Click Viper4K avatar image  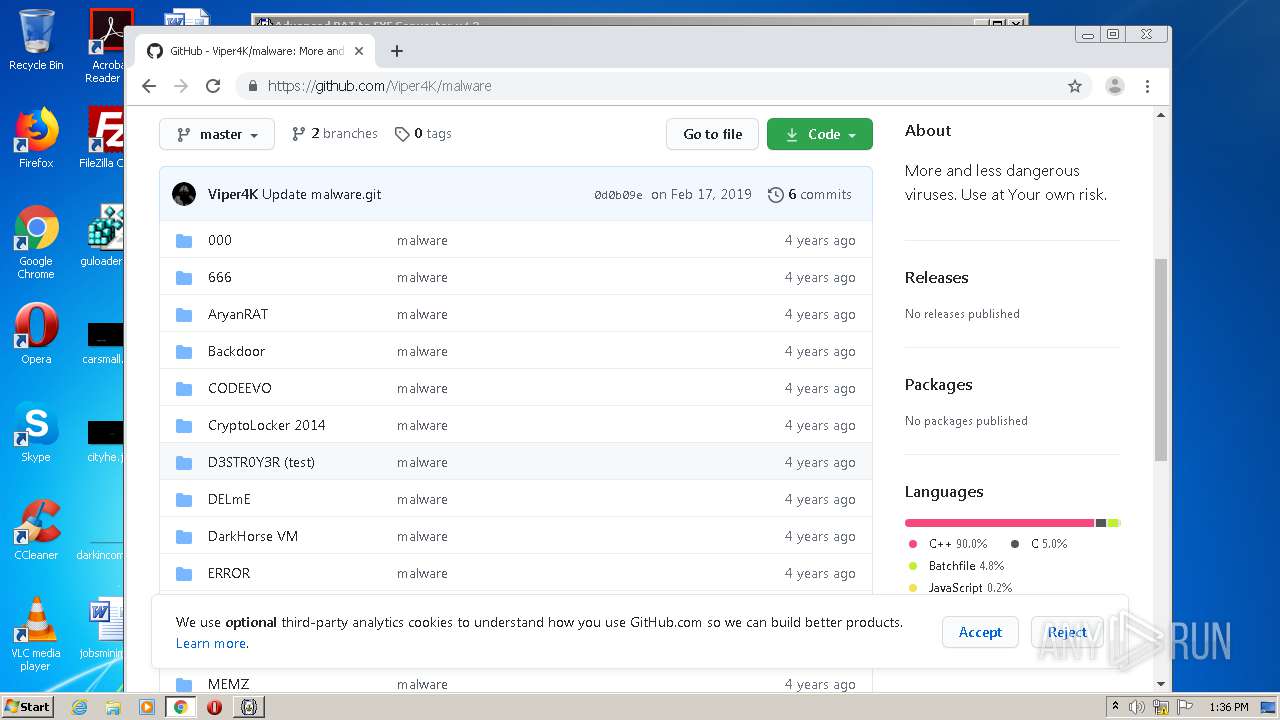(184, 194)
